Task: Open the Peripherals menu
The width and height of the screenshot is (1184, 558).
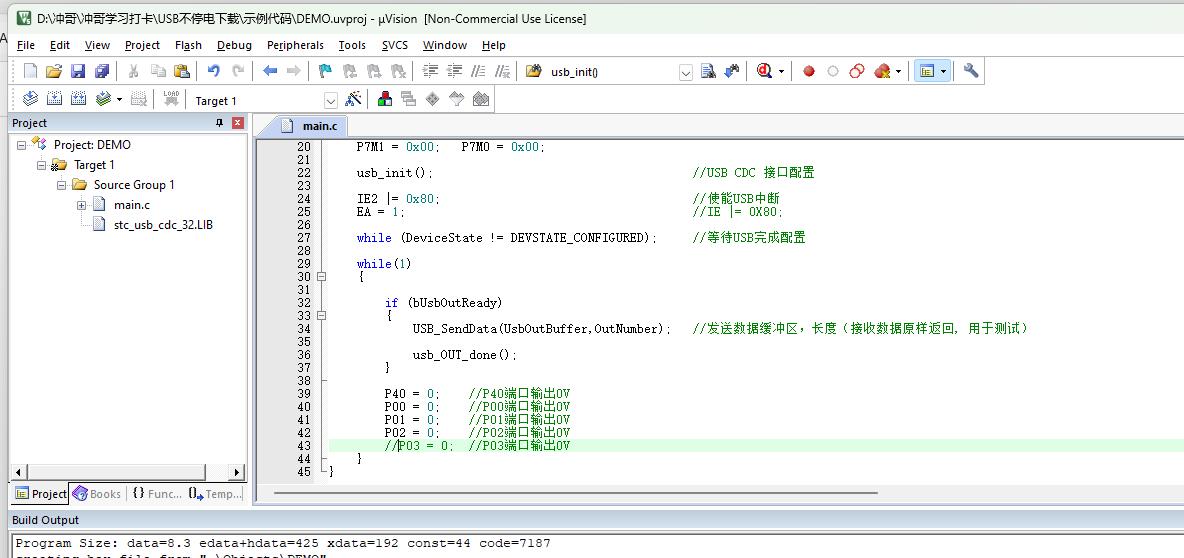Action: click(x=295, y=45)
